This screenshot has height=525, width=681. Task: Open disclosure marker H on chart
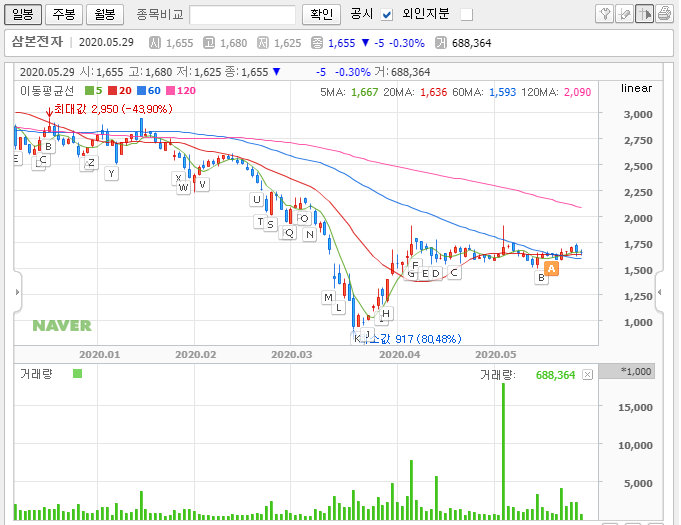click(x=386, y=314)
